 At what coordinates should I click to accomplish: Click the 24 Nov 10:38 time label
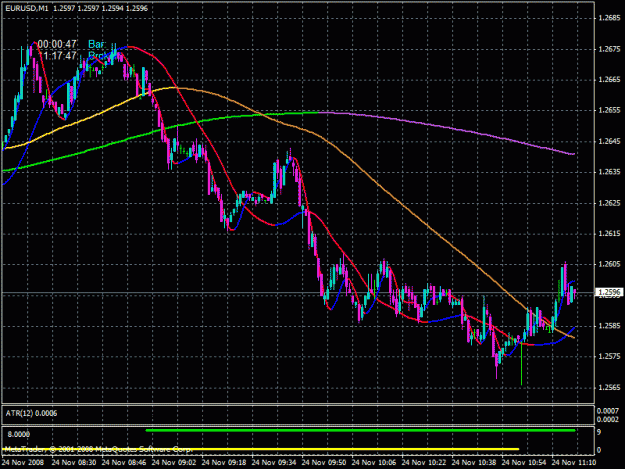point(474,463)
